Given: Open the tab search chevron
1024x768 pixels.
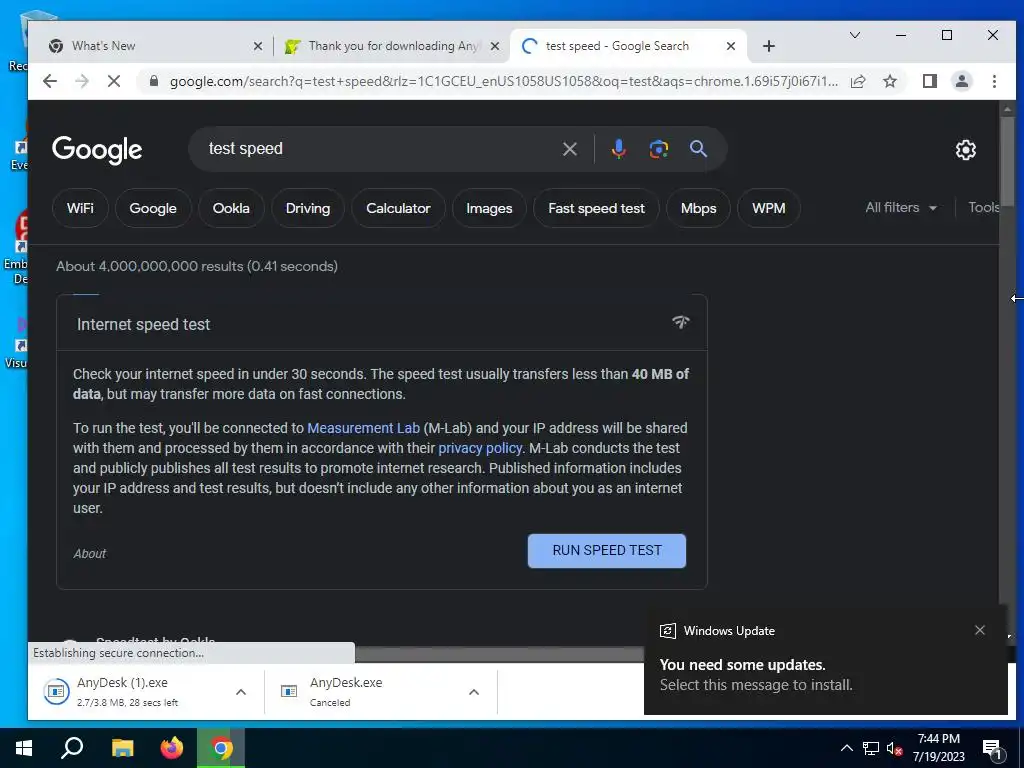Looking at the screenshot, I should click(x=854, y=35).
